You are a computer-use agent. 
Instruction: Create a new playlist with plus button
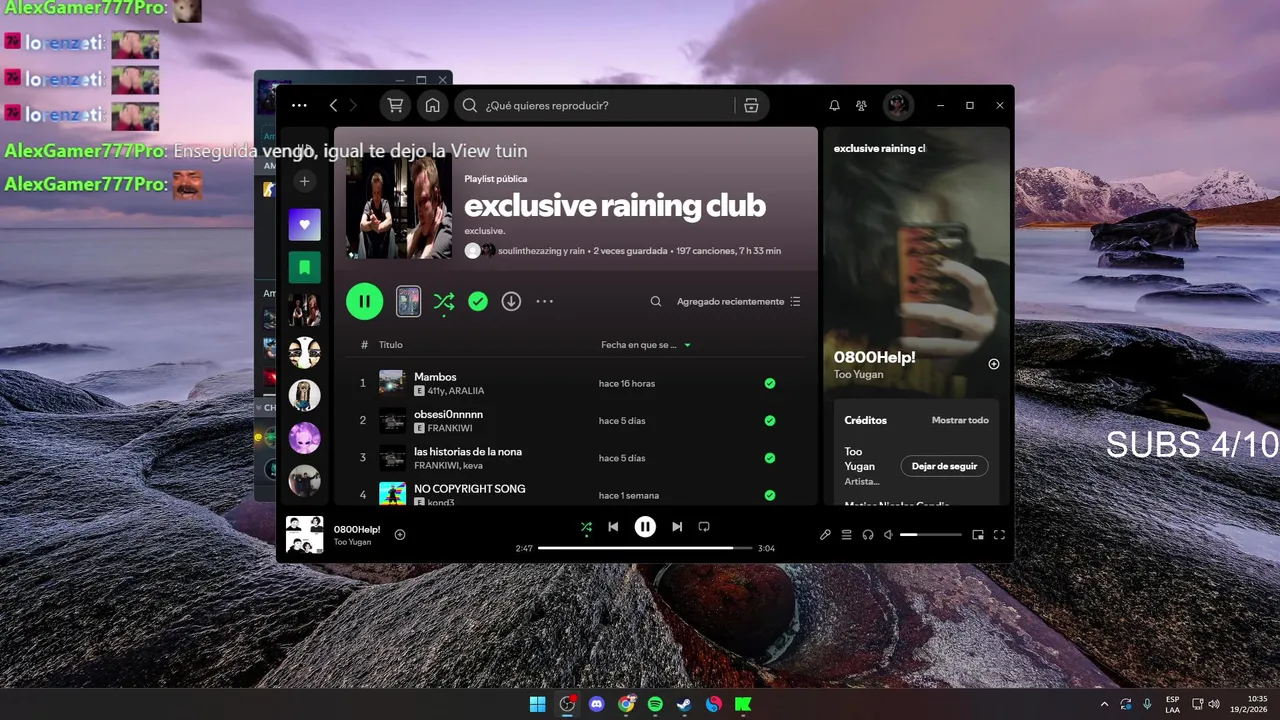305,181
